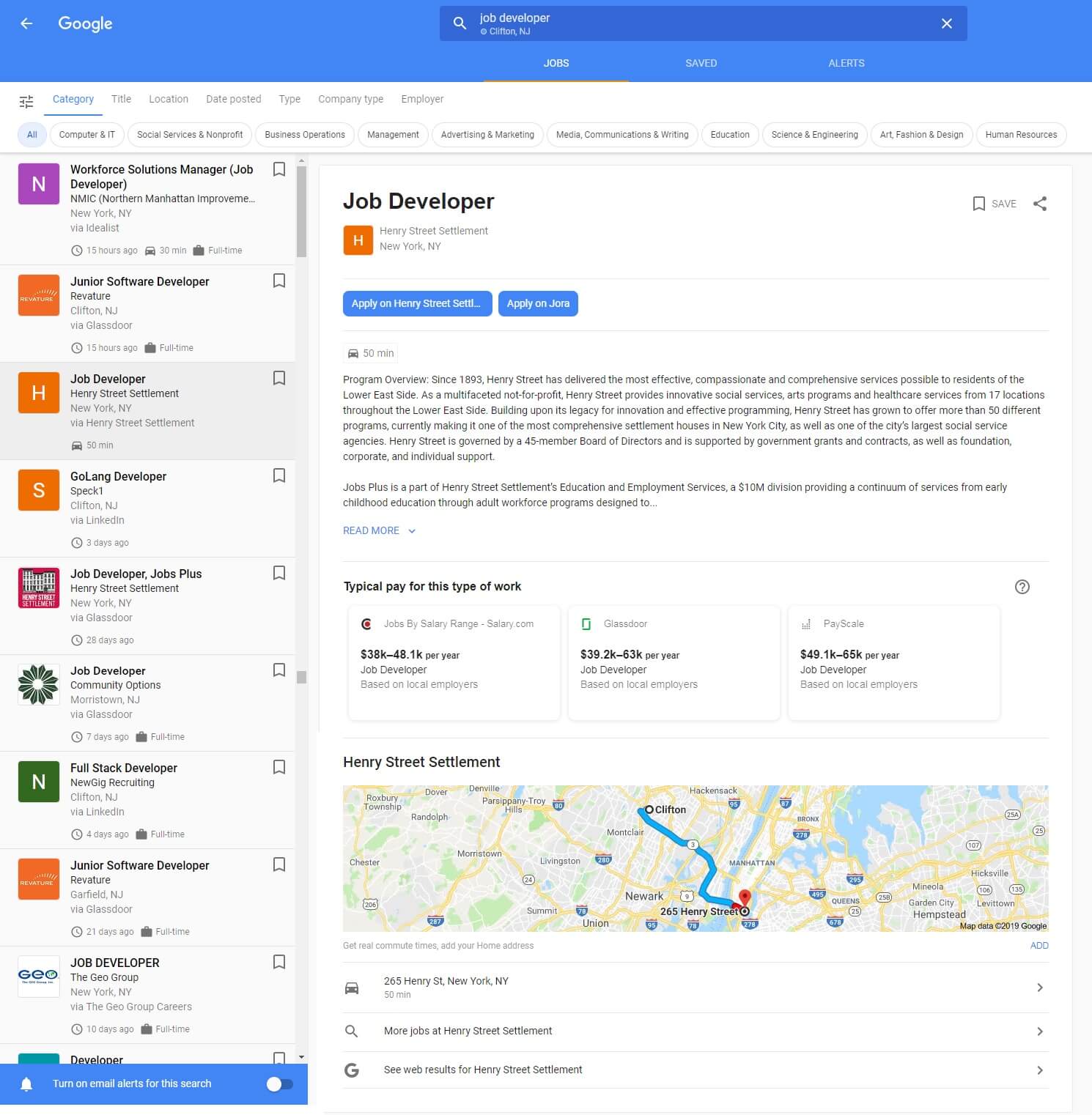This screenshot has height=1115, width=1092.
Task: Click the Salary.com source icon
Action: click(x=366, y=624)
